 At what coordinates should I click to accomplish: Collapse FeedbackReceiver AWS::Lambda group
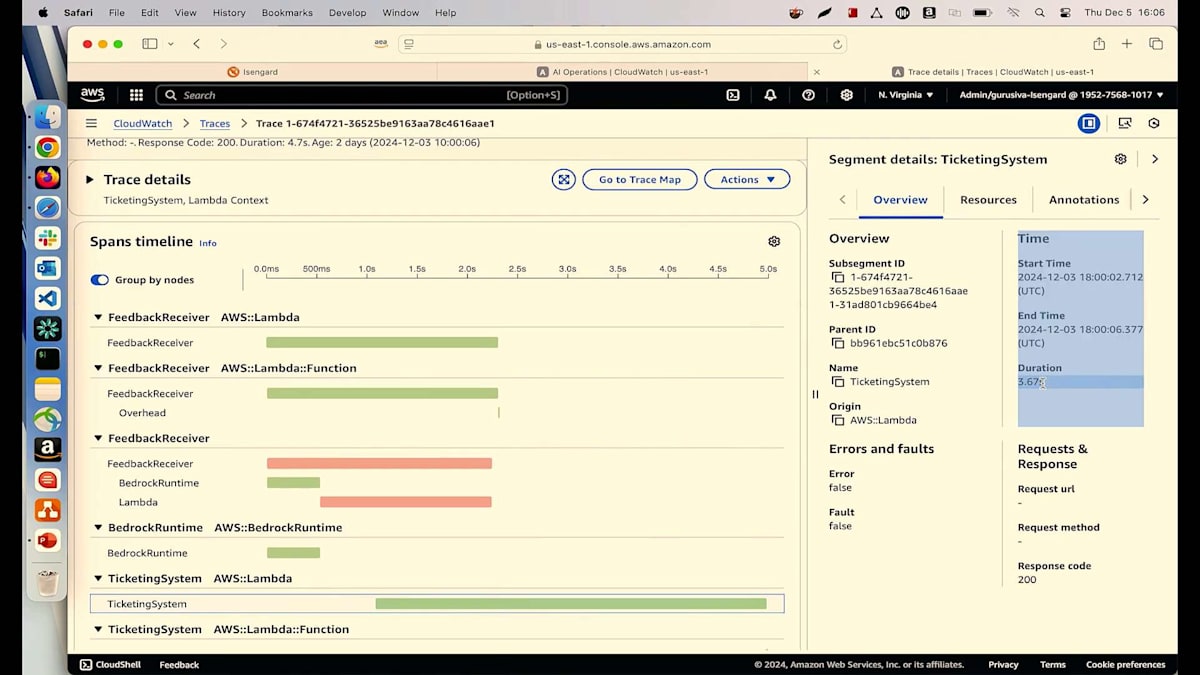tap(98, 317)
